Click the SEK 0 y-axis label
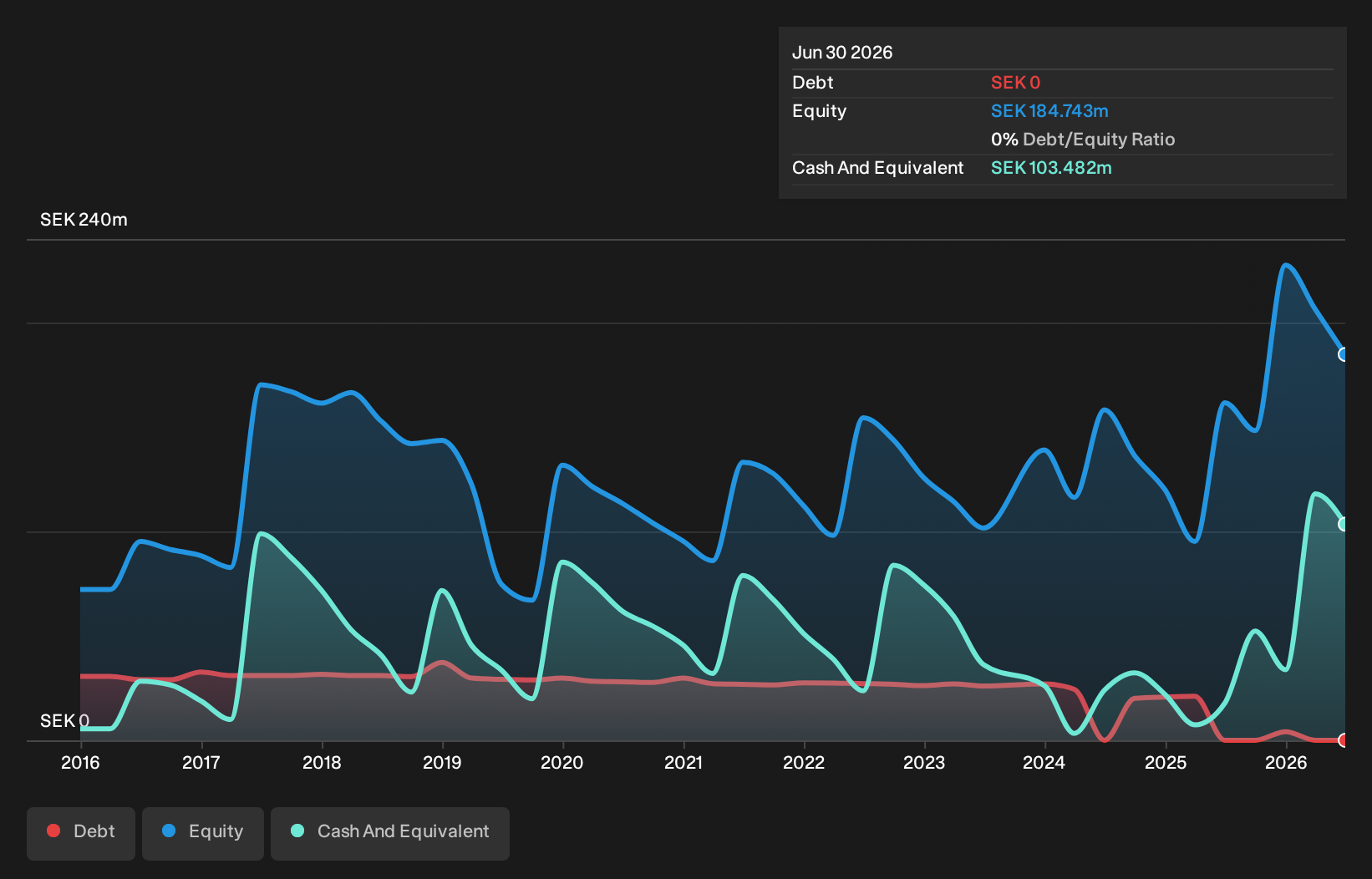The height and width of the screenshot is (879, 1372). pyautogui.click(x=64, y=720)
